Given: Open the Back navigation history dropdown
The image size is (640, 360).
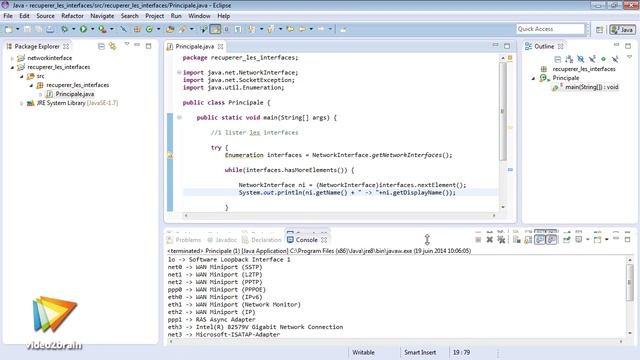Looking at the screenshot, I should click(x=311, y=29).
